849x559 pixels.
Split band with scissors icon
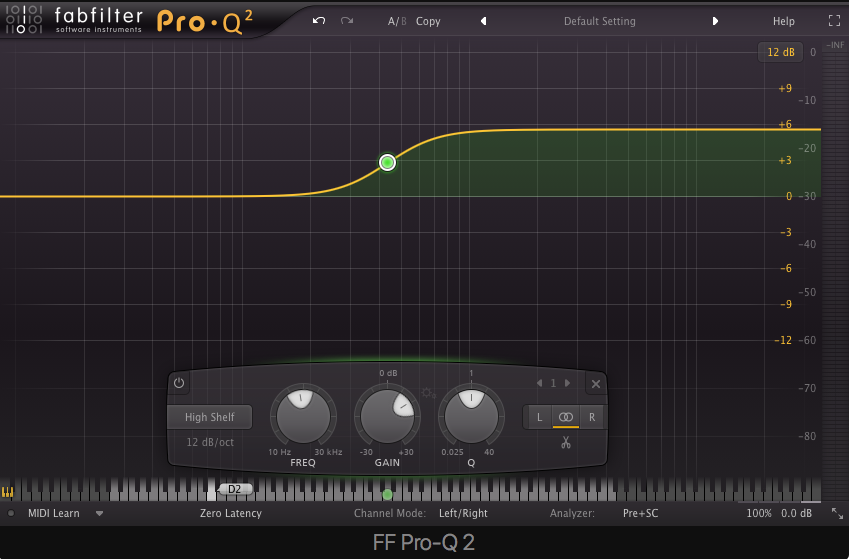[x=566, y=443]
